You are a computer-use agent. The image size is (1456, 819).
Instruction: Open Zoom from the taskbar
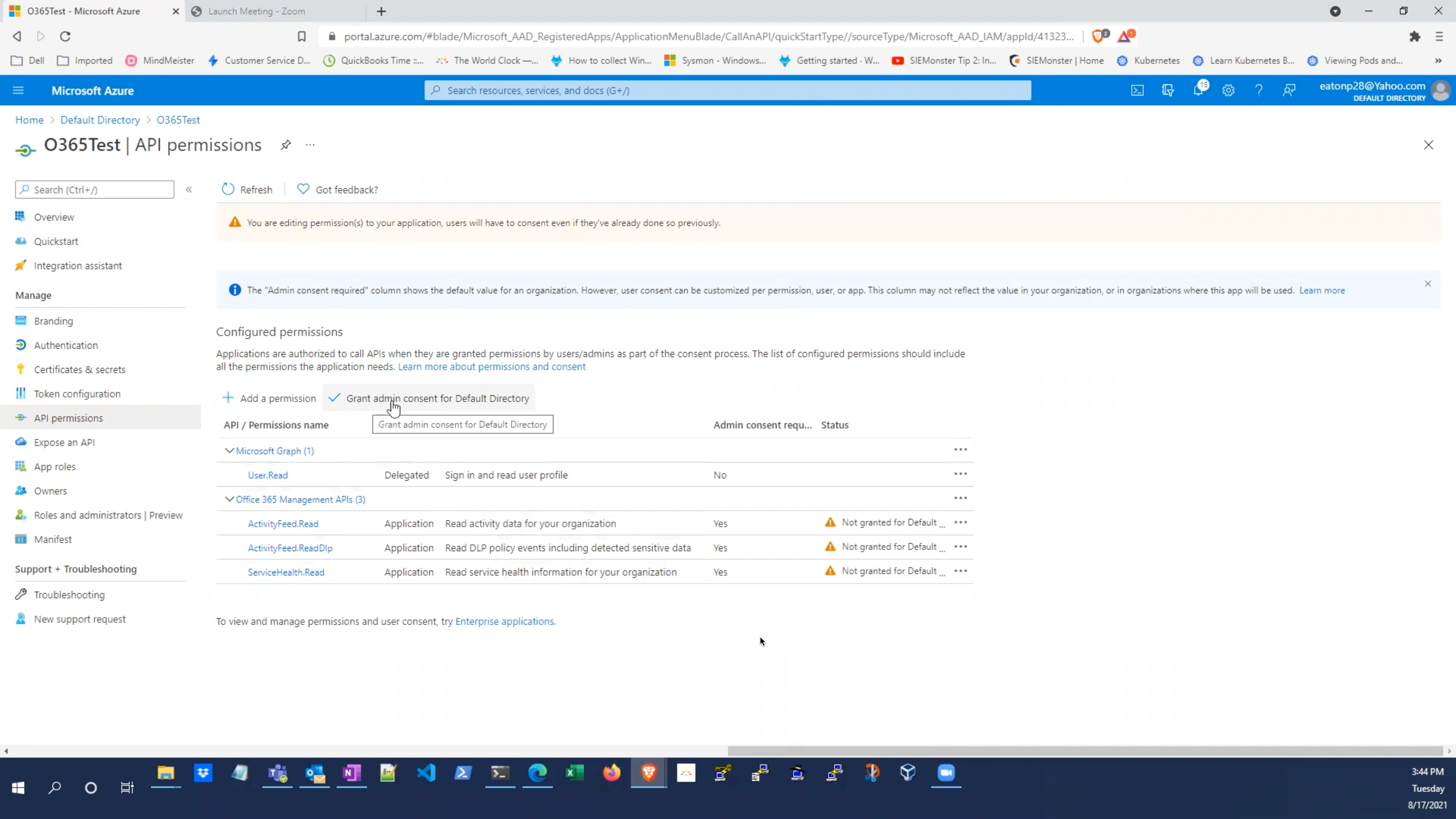click(946, 772)
